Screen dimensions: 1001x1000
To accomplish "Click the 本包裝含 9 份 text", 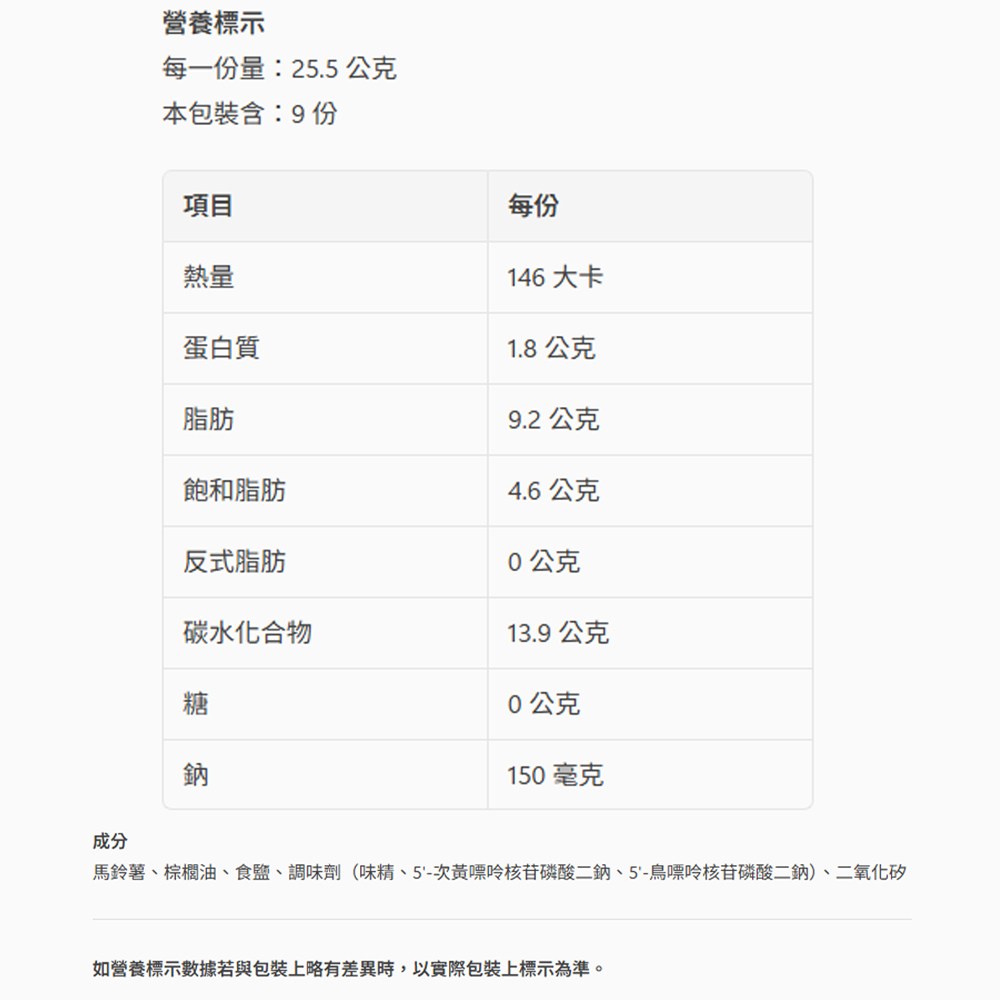I will point(249,114).
